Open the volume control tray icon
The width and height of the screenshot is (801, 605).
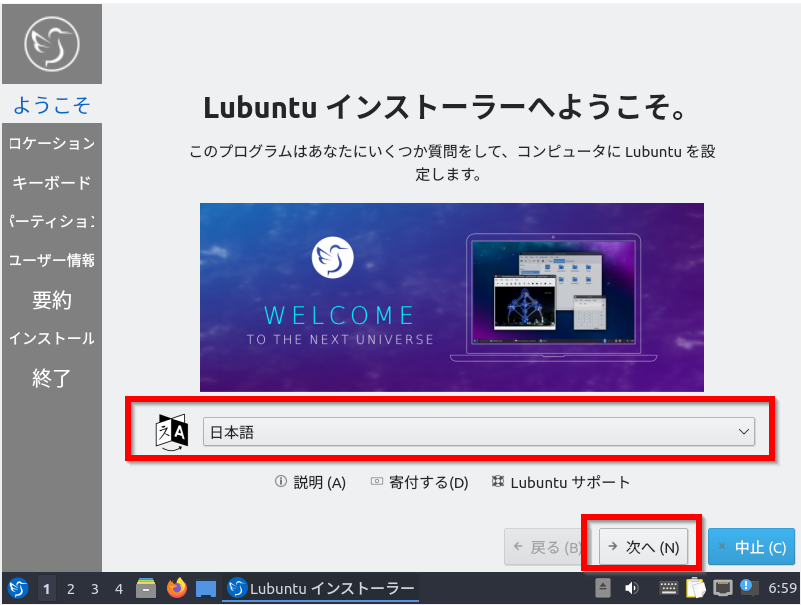pyautogui.click(x=631, y=589)
